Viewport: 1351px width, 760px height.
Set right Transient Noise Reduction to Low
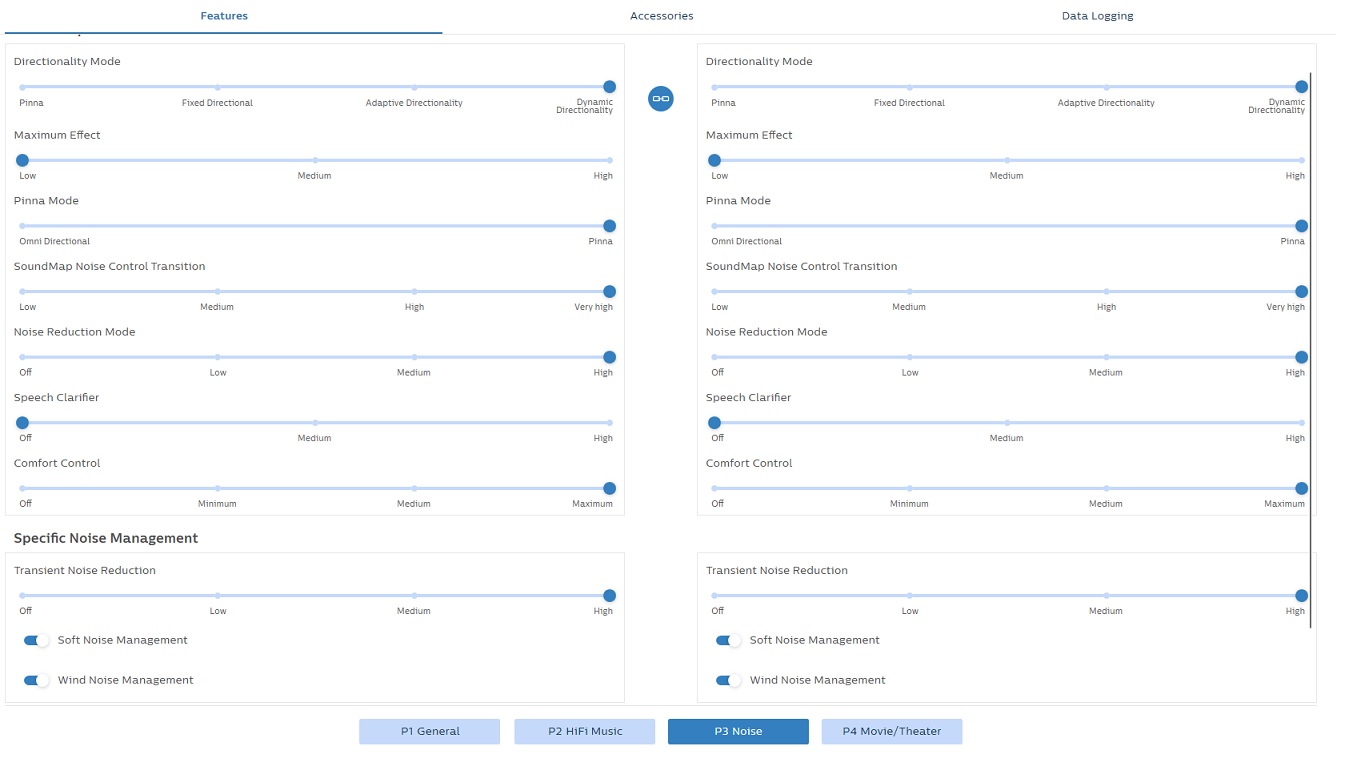(x=909, y=596)
